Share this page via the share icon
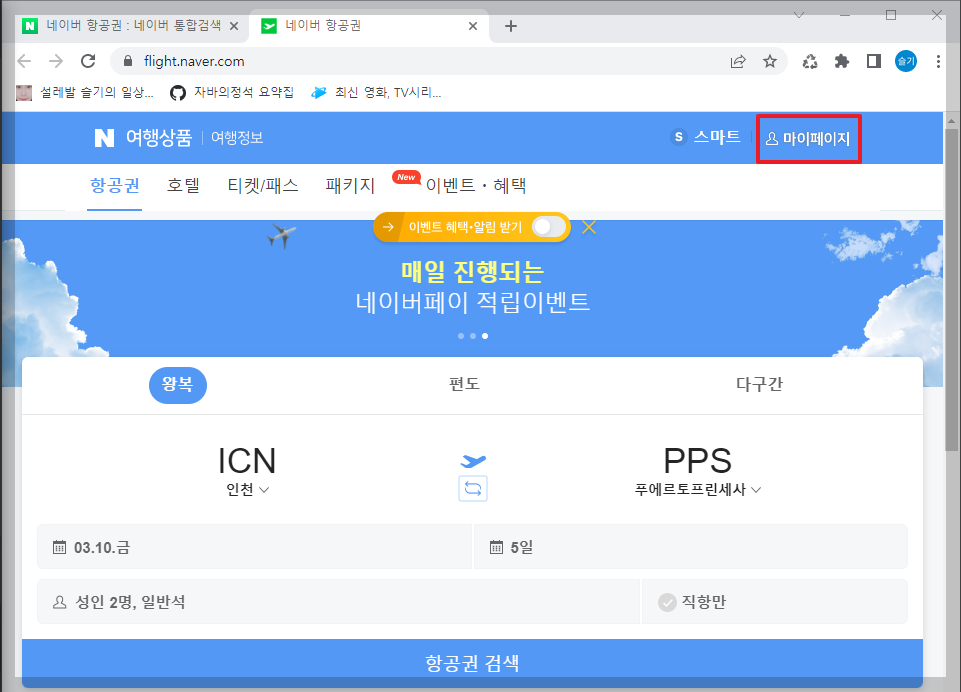The width and height of the screenshot is (961, 692). [x=738, y=61]
